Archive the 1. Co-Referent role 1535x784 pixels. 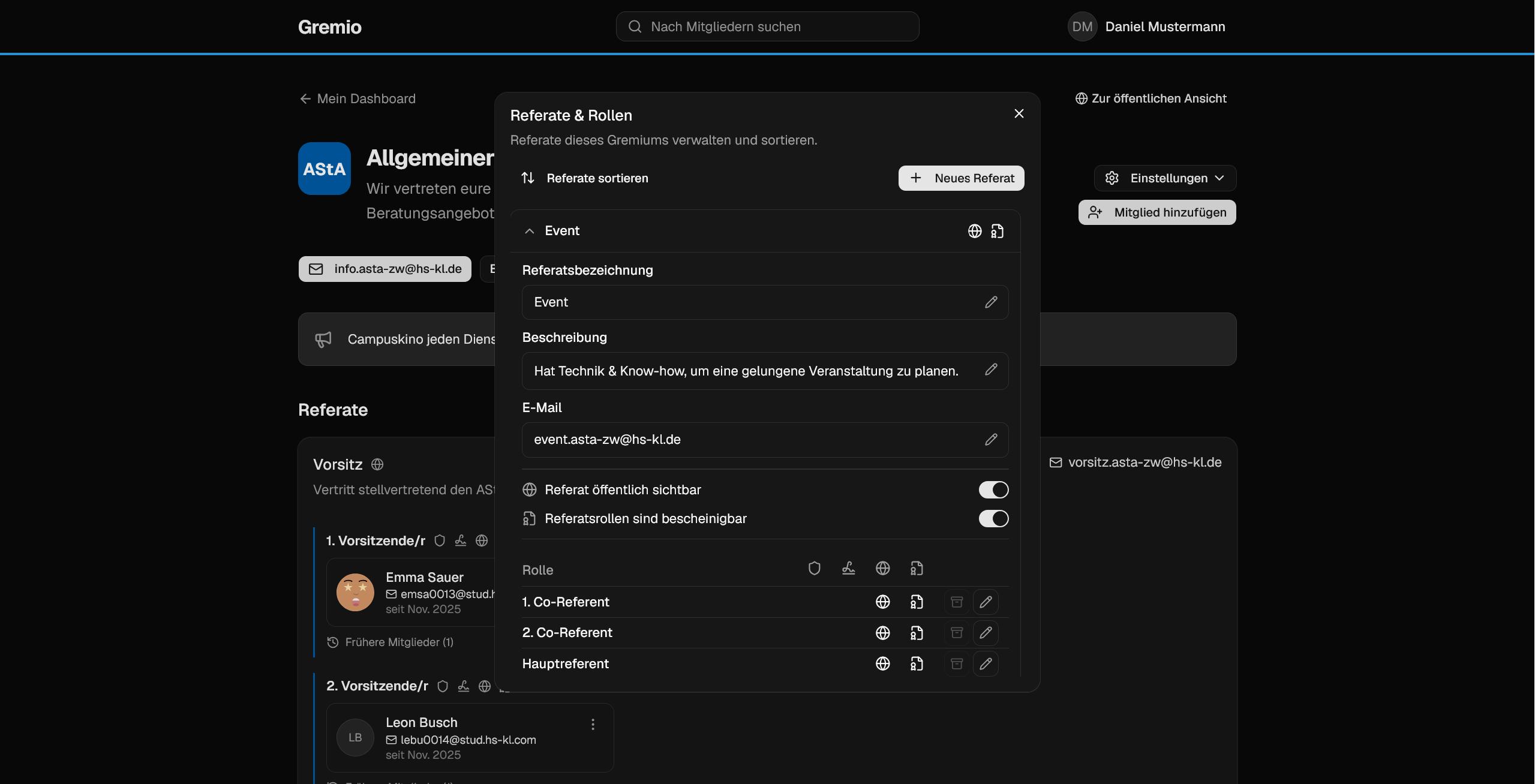point(957,602)
